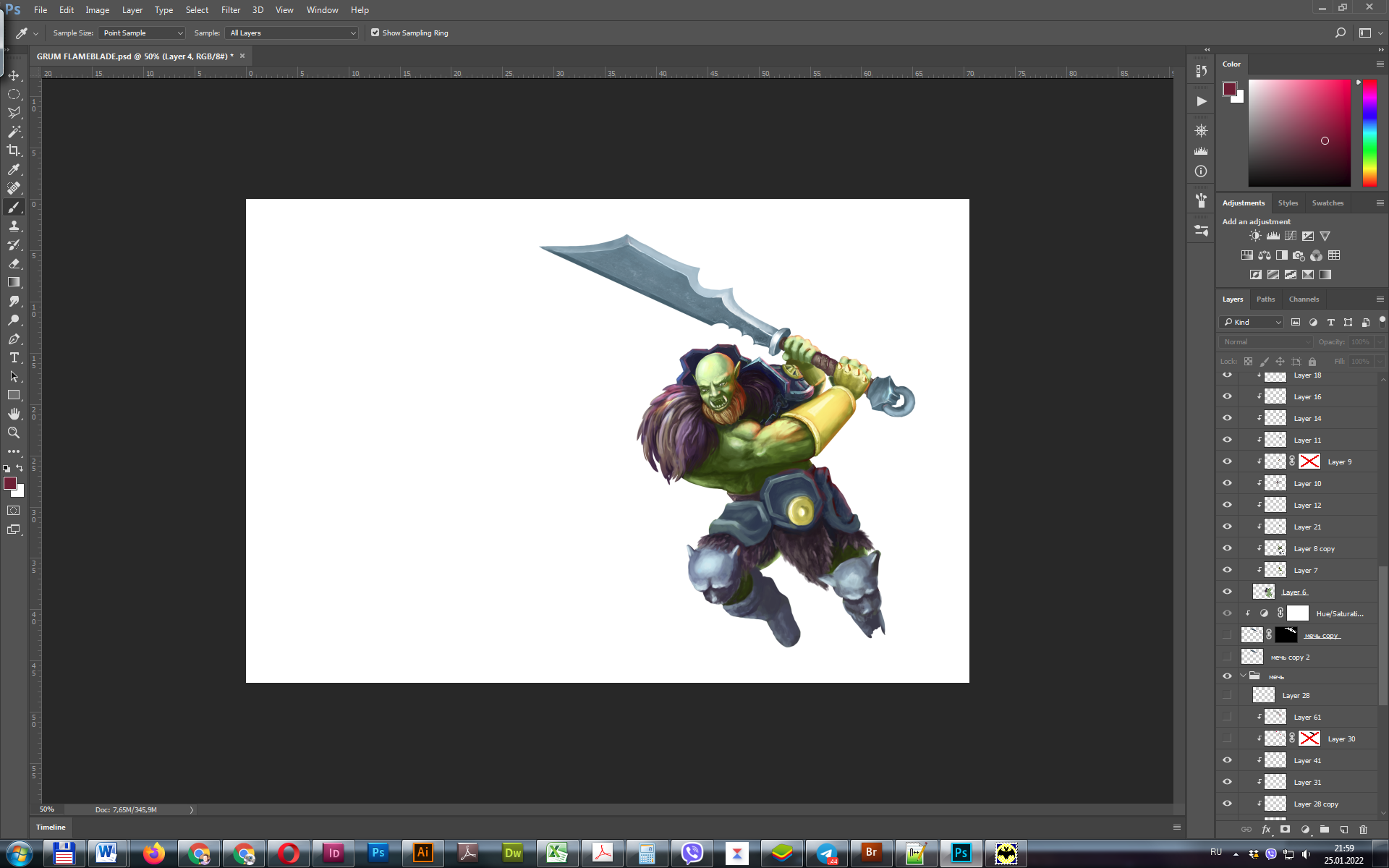1389x868 pixels.
Task: Select the Dodge tool
Action: click(x=14, y=320)
